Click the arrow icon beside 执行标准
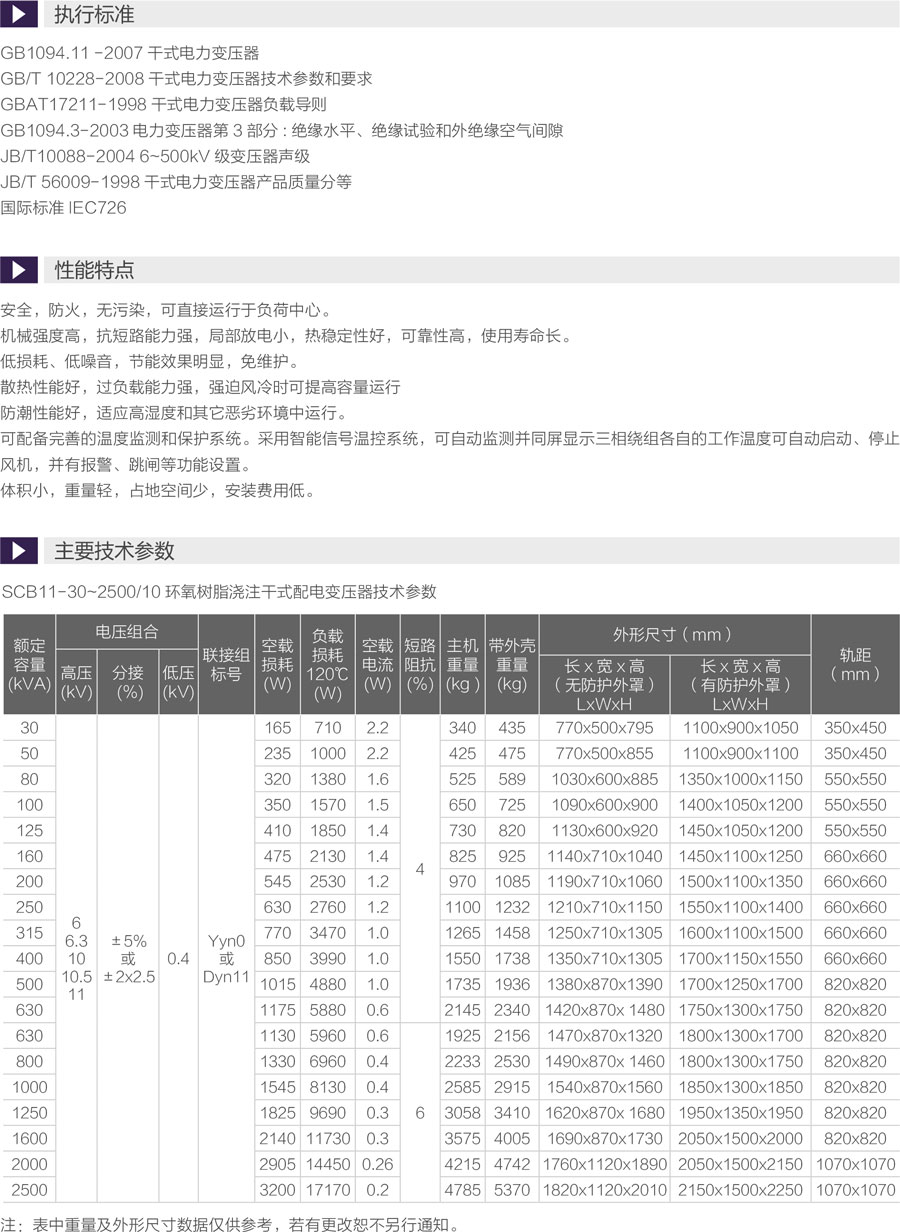900x1232 pixels. point(19,16)
